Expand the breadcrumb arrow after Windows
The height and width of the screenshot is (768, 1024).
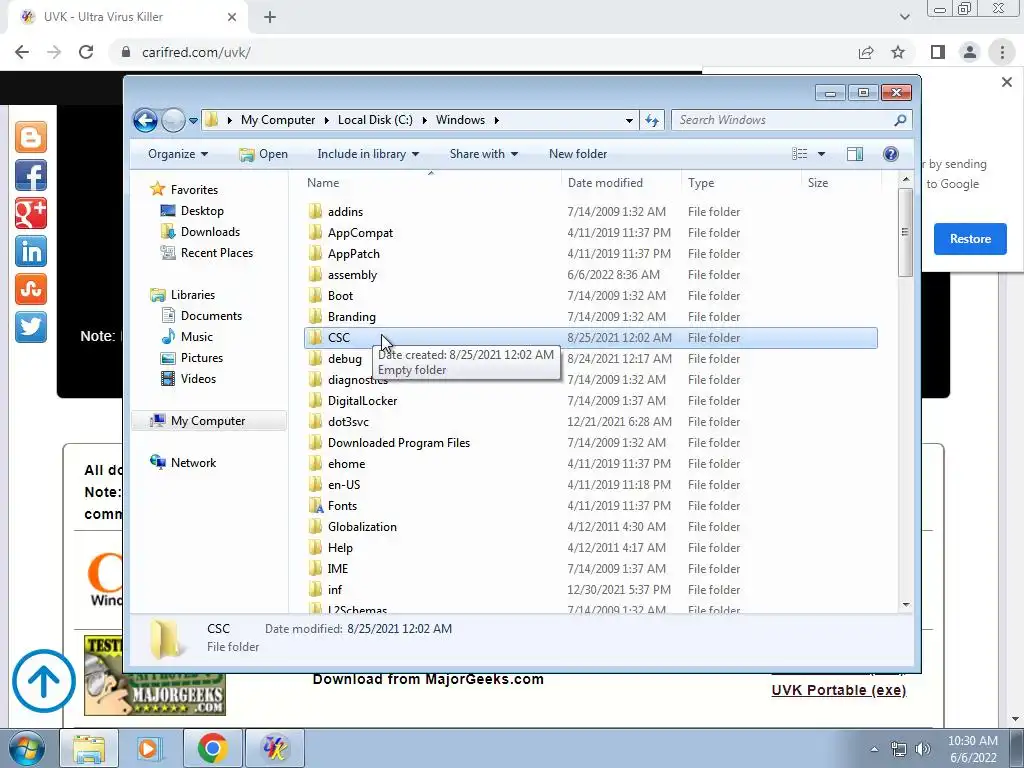pyautogui.click(x=496, y=120)
